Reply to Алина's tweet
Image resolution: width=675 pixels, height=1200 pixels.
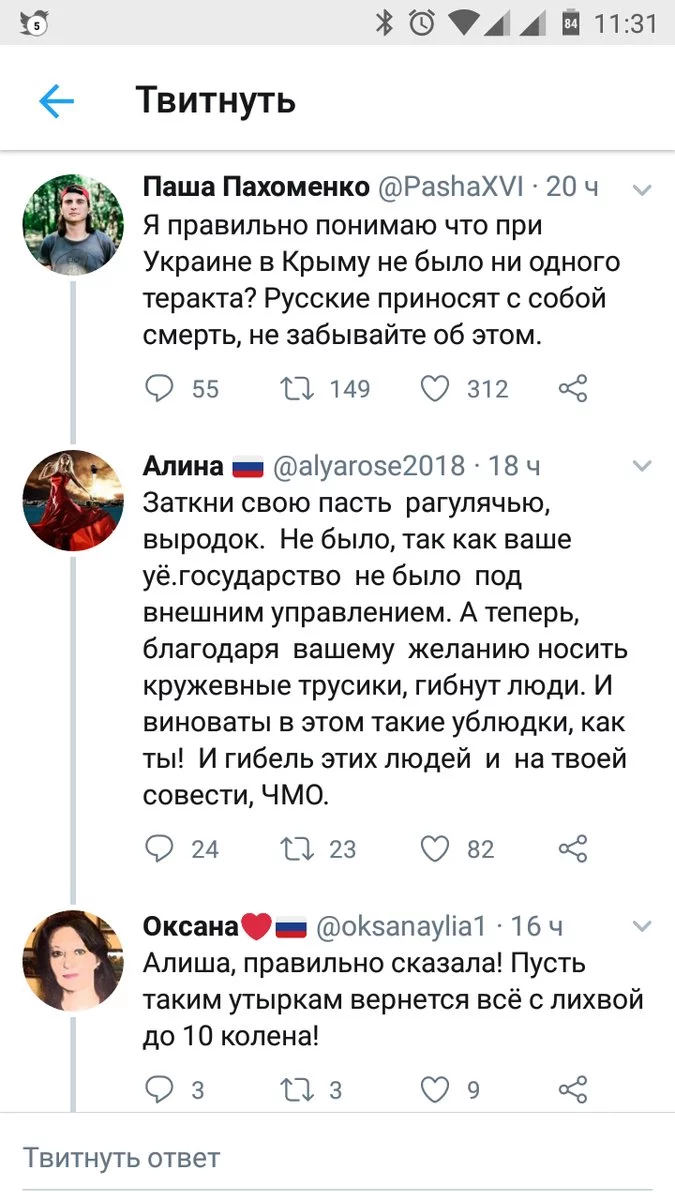click(x=160, y=849)
